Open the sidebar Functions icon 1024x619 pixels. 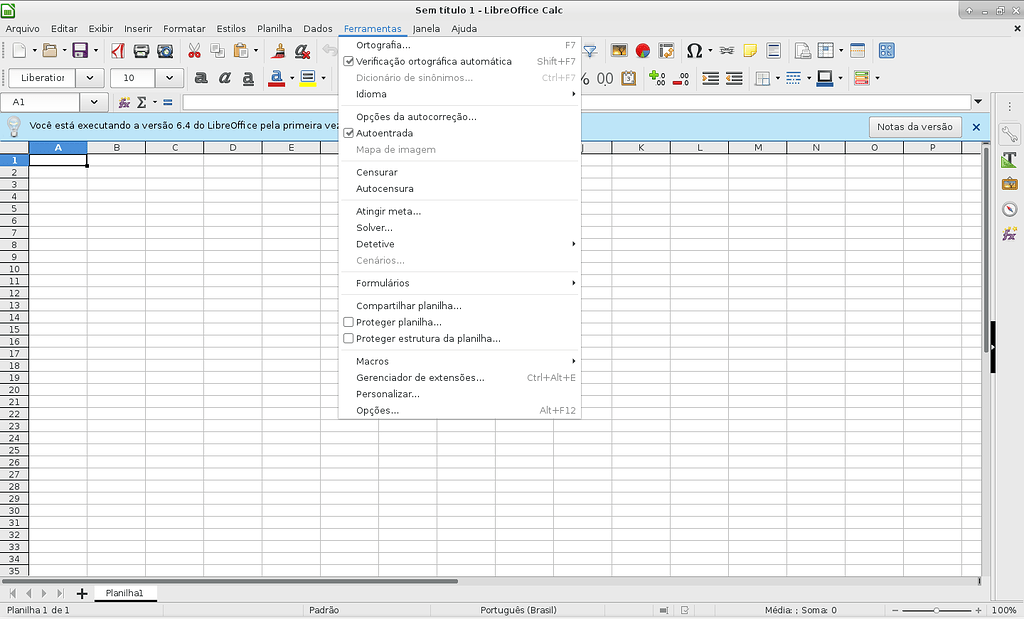tap(1010, 234)
